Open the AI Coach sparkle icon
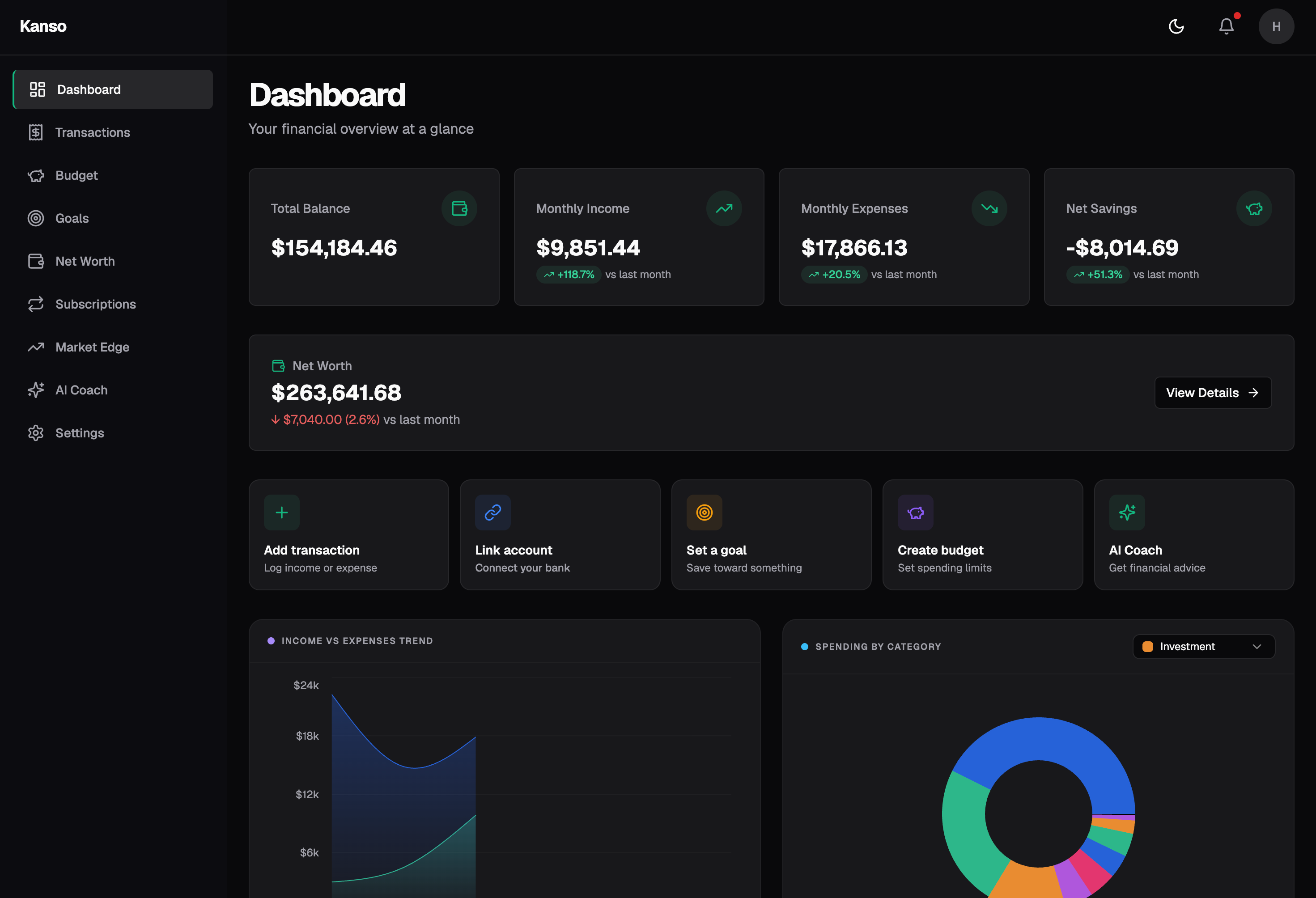Image resolution: width=1316 pixels, height=898 pixels. point(1127,513)
